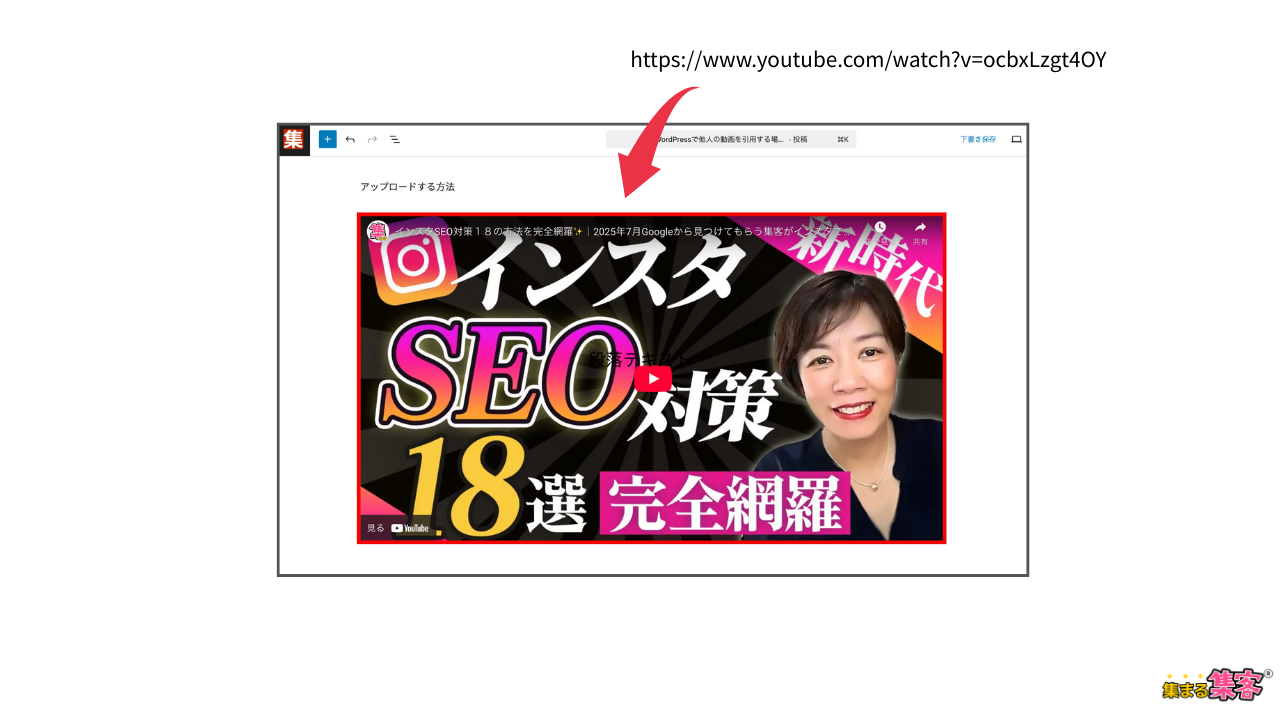Open the document overview list icon

395,139
